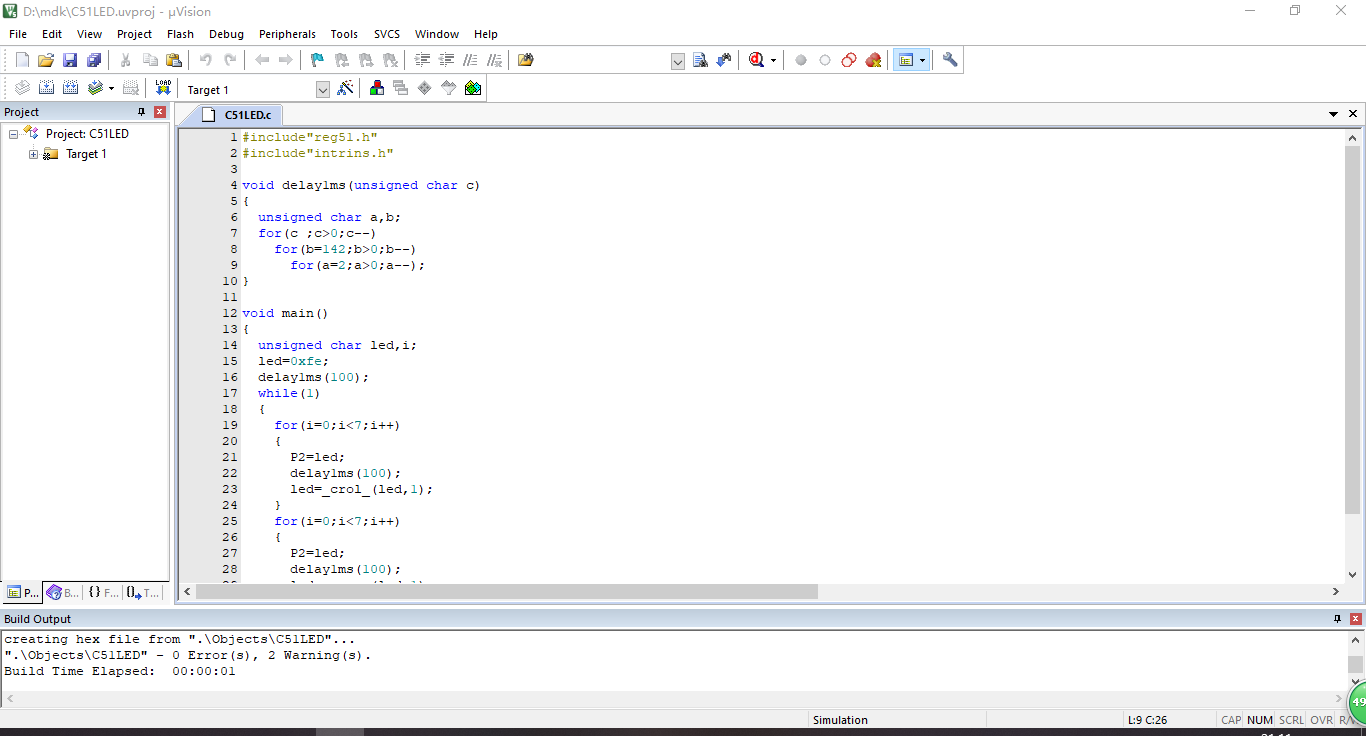1366x736 pixels.
Task: Pin the Project panel
Action: point(141,112)
